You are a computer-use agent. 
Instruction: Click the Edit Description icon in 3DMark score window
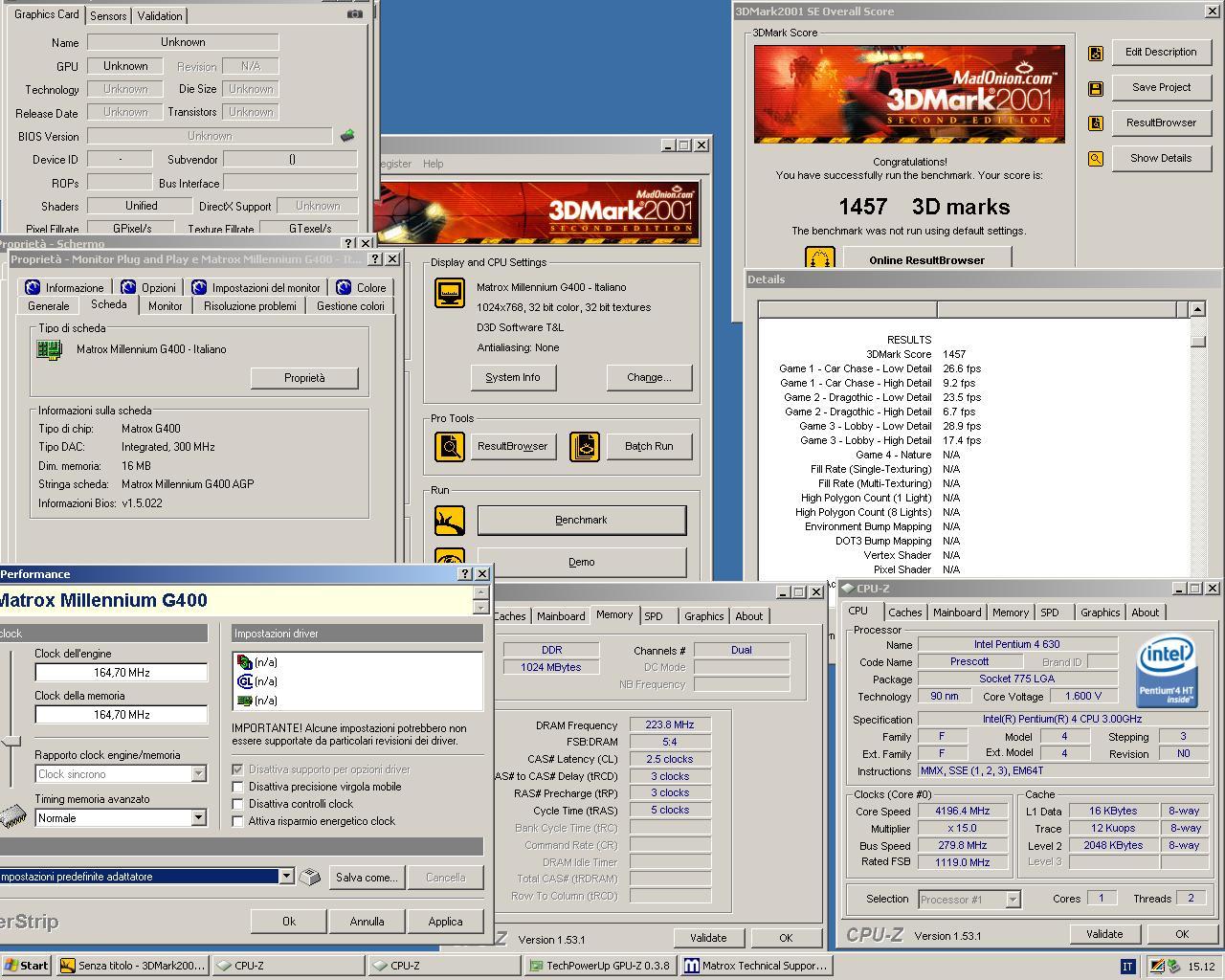click(x=1096, y=54)
